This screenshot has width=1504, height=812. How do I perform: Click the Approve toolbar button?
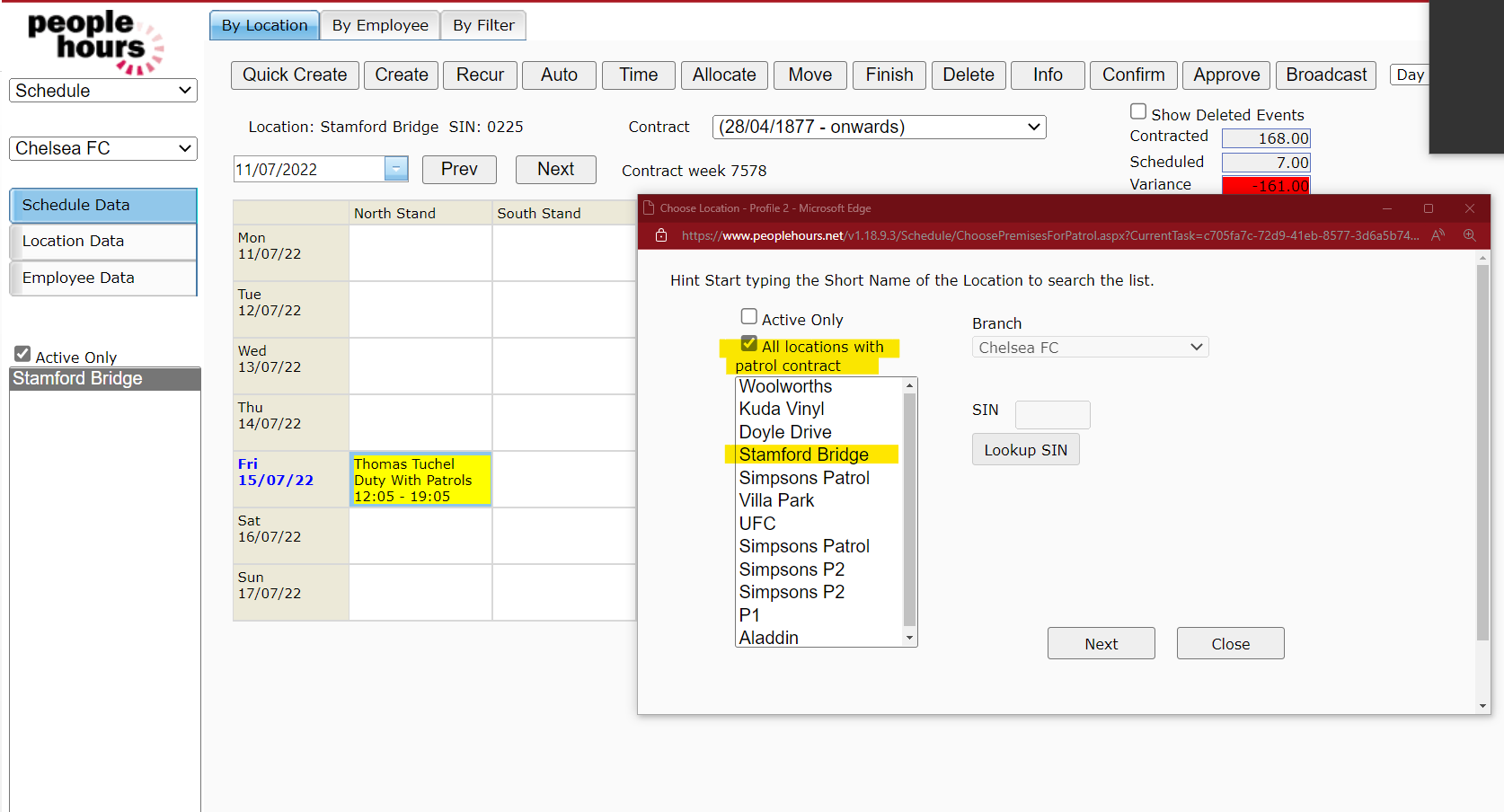point(1225,75)
